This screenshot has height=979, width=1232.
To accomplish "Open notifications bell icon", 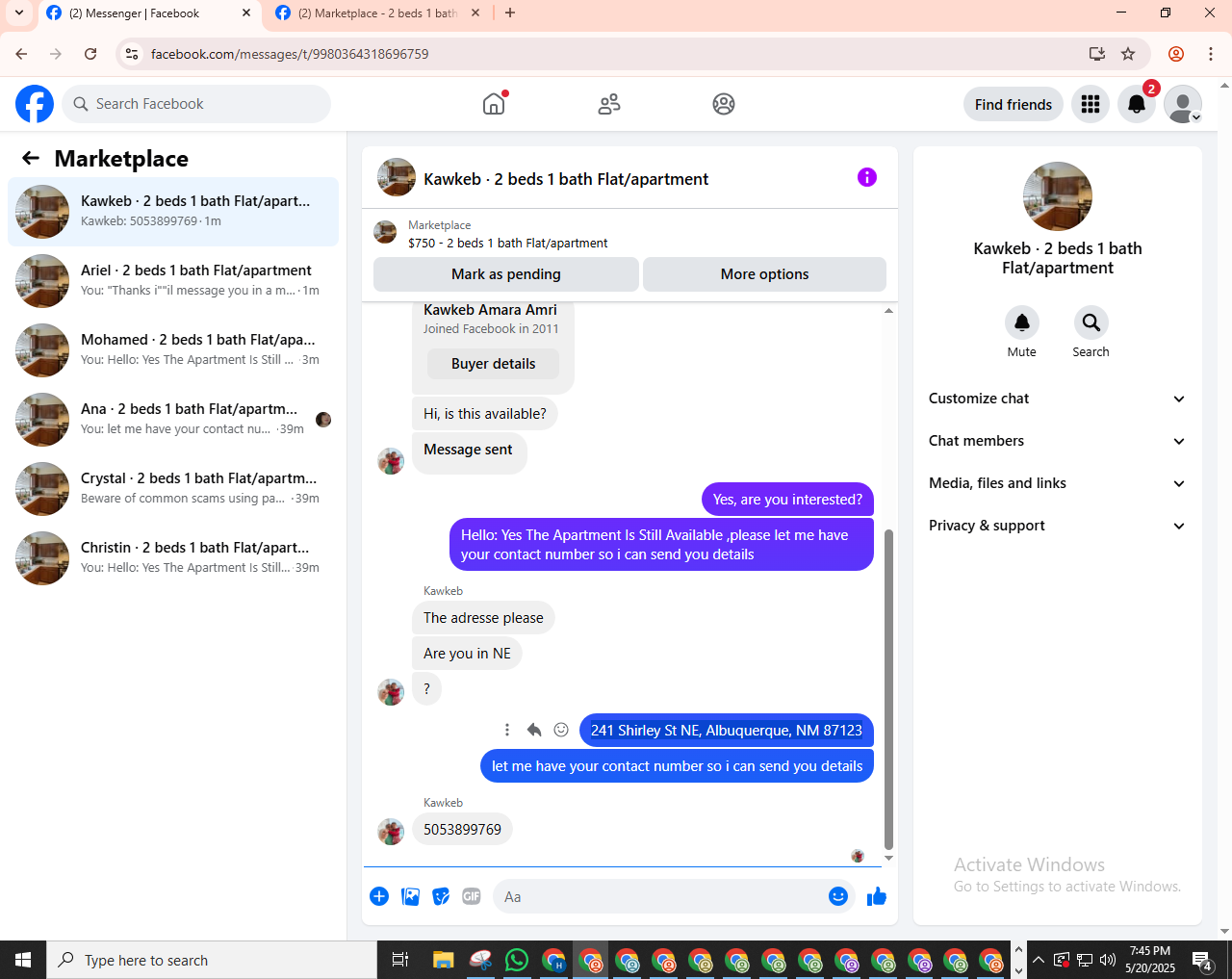I will (1137, 104).
